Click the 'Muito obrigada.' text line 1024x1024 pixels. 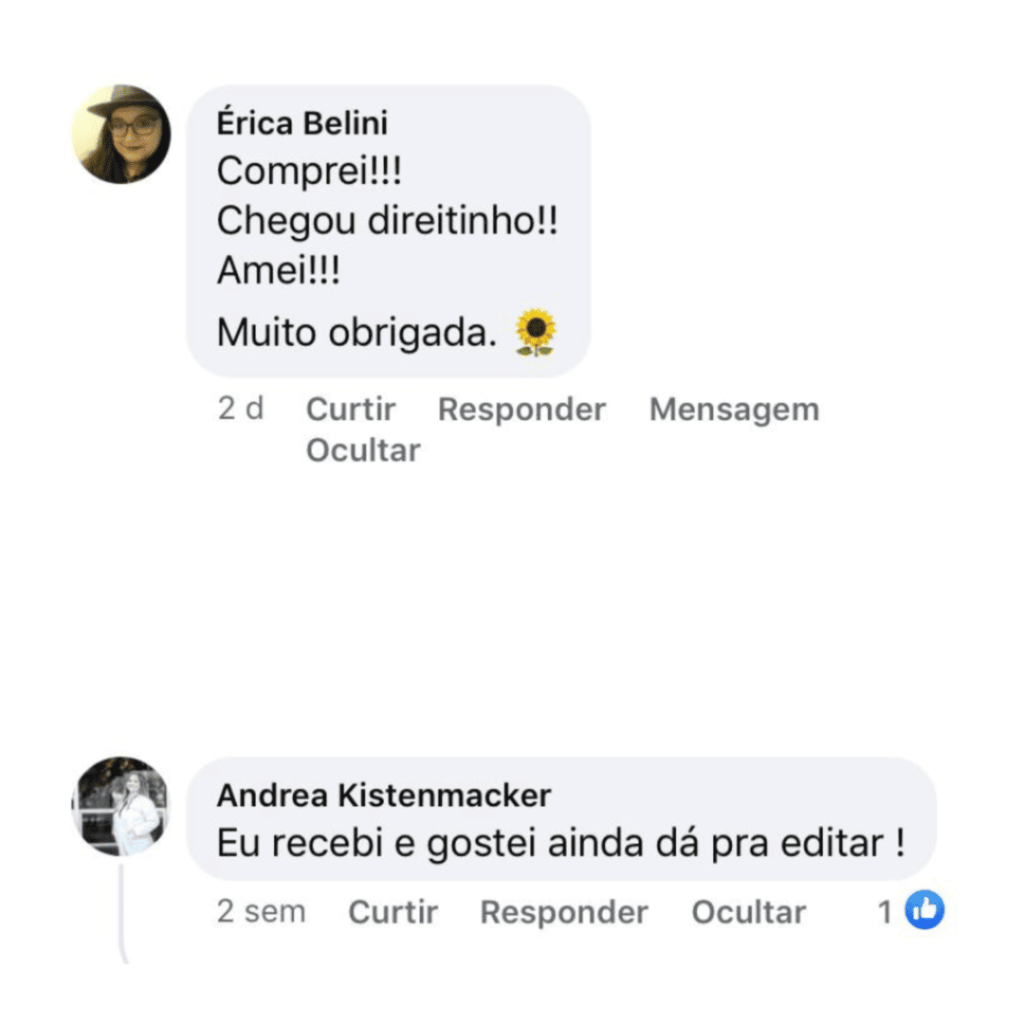tap(357, 332)
